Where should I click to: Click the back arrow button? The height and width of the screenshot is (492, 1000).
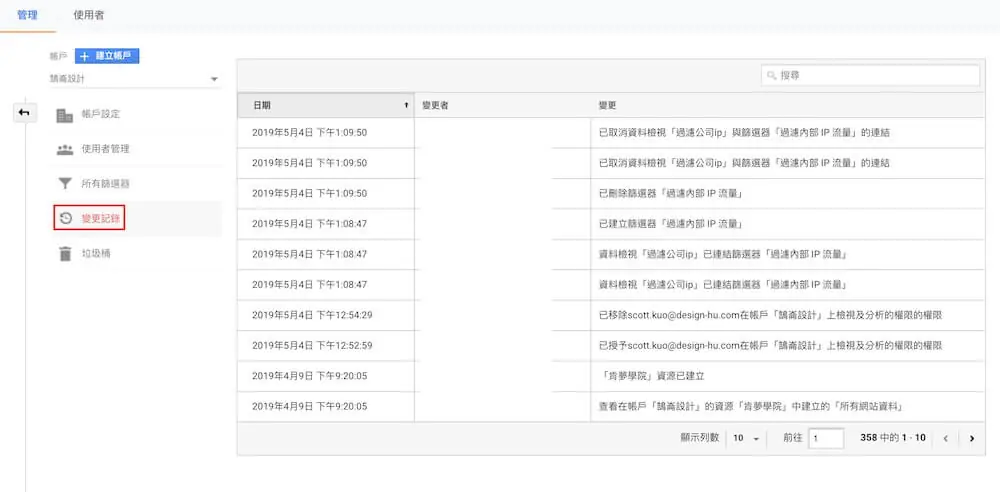point(24,112)
